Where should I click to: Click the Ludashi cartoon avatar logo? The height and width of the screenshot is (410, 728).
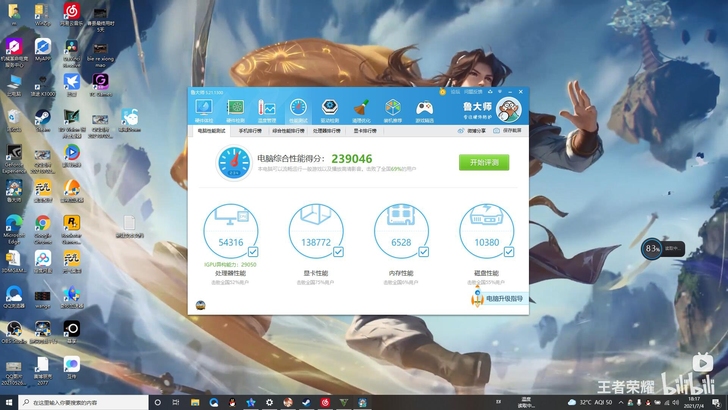pyautogui.click(x=508, y=110)
